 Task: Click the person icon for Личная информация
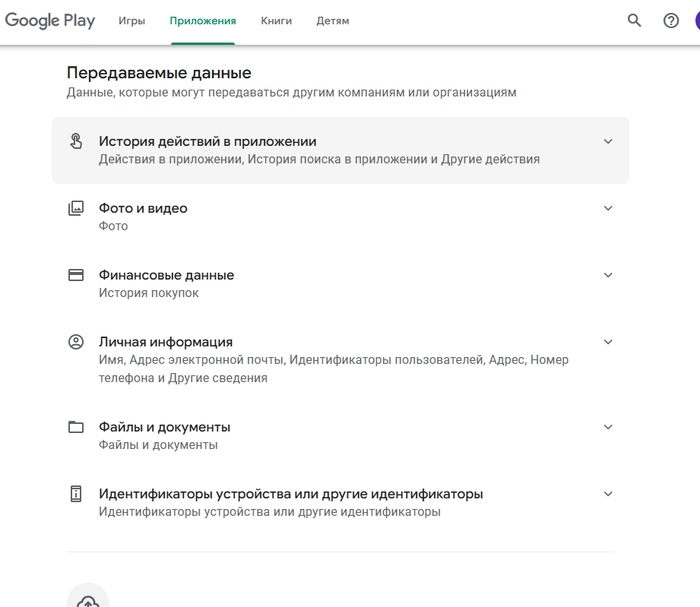(x=76, y=342)
